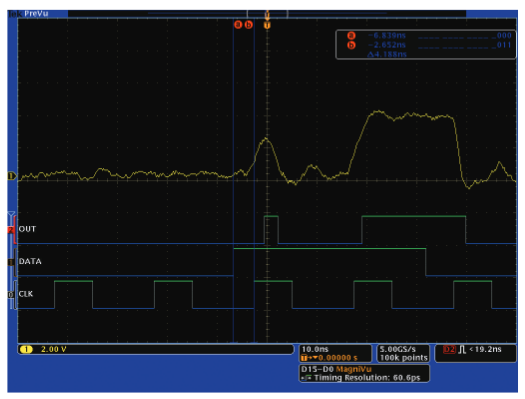Click the digital group handle above OUT channel
Viewport: 525px width, 399px height.
pos(11,214)
